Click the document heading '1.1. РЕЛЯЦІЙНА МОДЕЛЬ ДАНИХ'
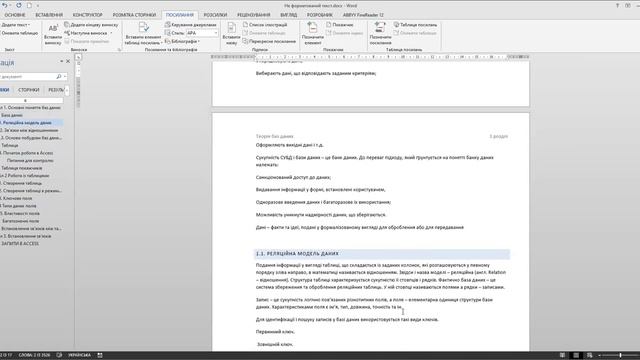This screenshot has width=640, height=360. pos(297,254)
